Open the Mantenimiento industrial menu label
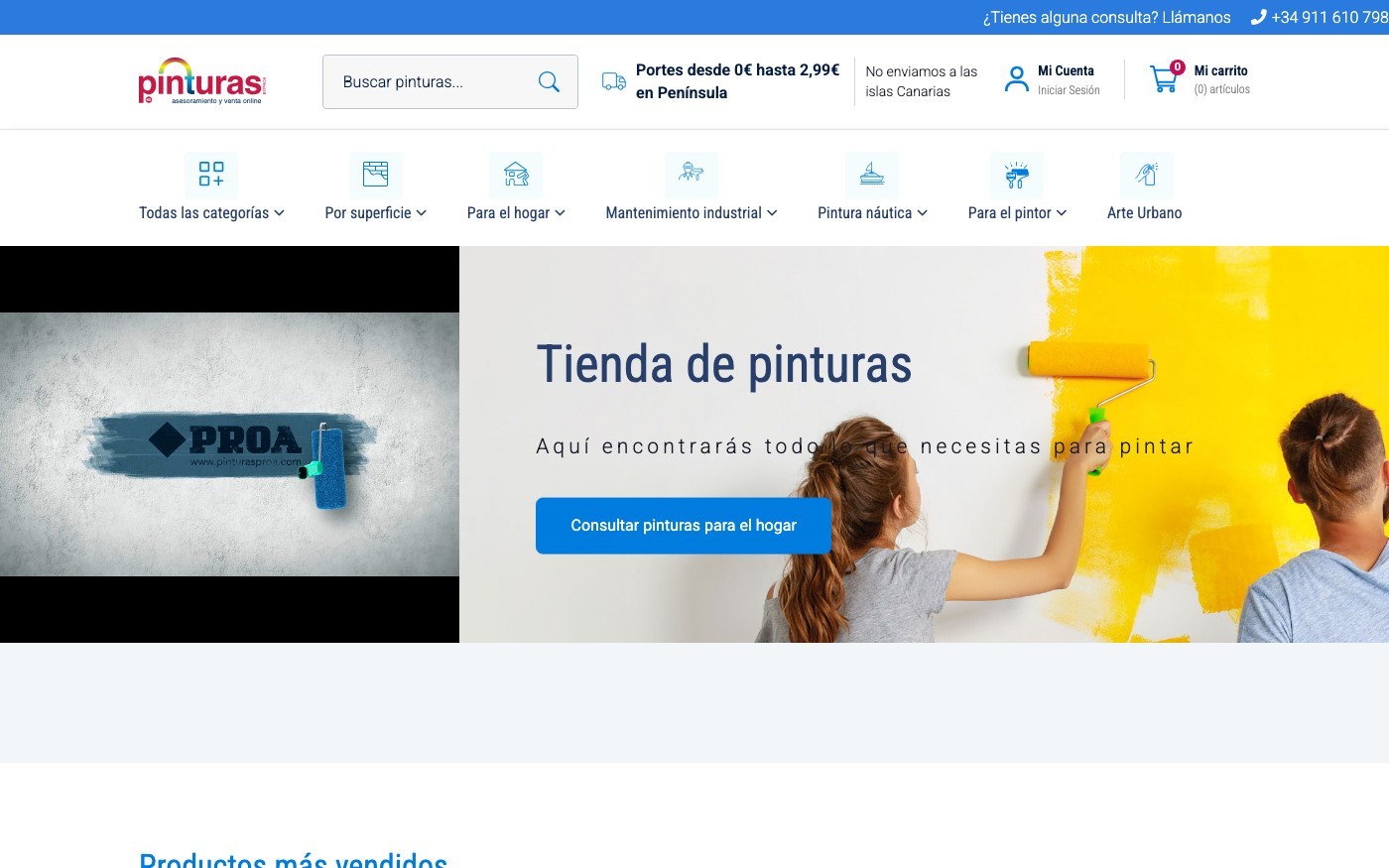The height and width of the screenshot is (868, 1389). [684, 213]
